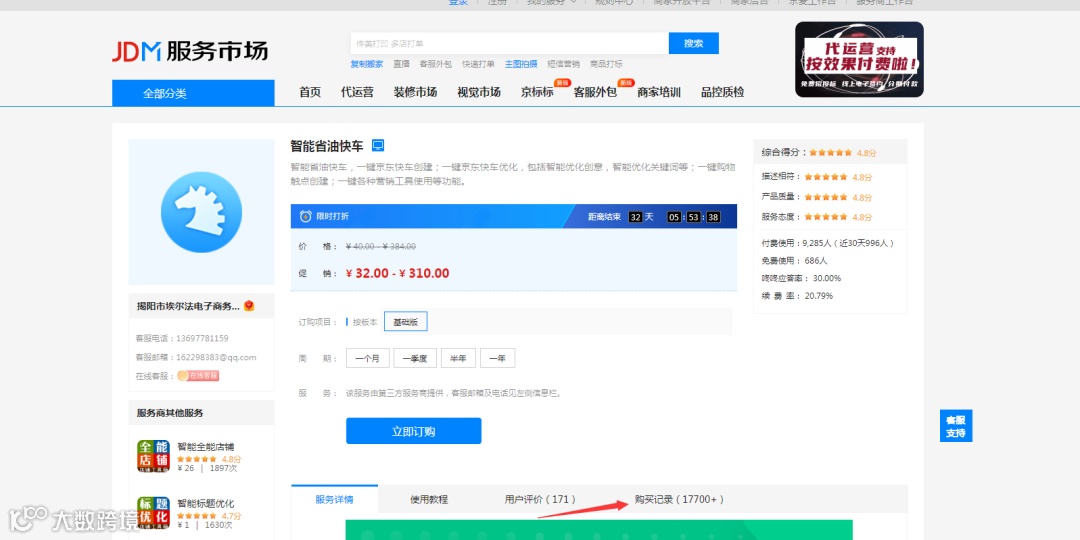Click the 短信营销 hot search link
The image size is (1080, 540).
[x=563, y=64]
